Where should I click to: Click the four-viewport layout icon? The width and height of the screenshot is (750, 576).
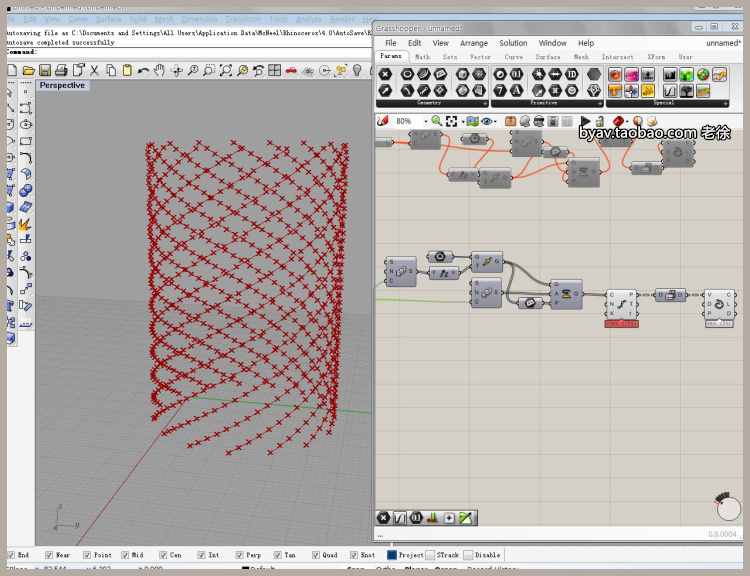click(x=274, y=71)
